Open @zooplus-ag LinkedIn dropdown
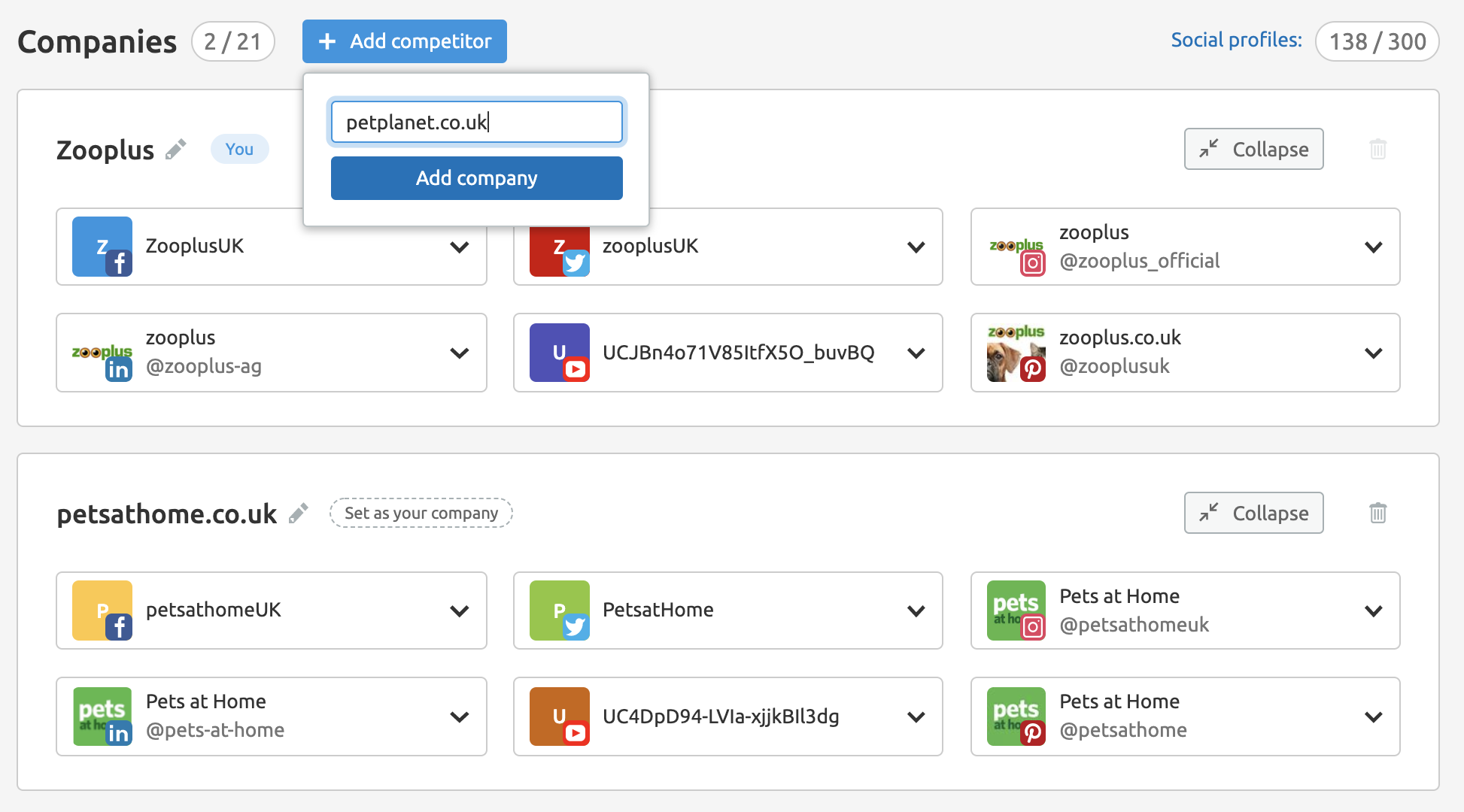Viewport: 1464px width, 812px height. pyautogui.click(x=460, y=353)
